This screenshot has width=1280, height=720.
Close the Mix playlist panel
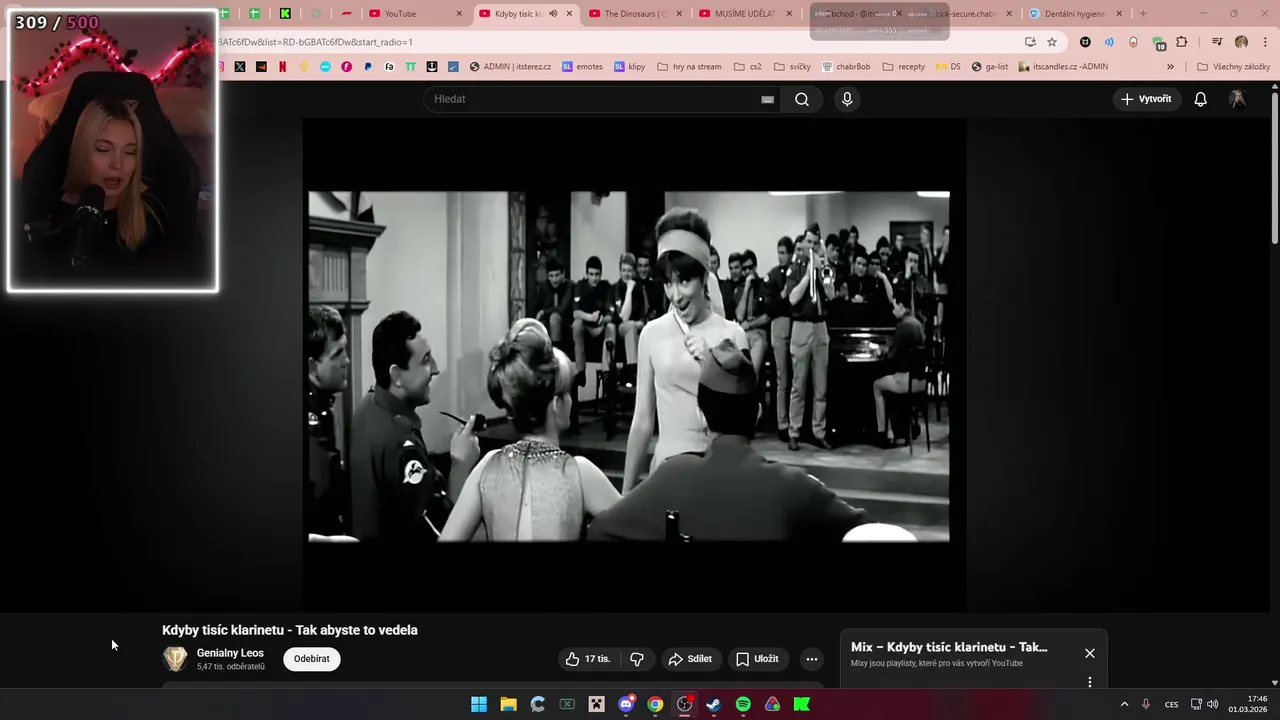(x=1090, y=653)
